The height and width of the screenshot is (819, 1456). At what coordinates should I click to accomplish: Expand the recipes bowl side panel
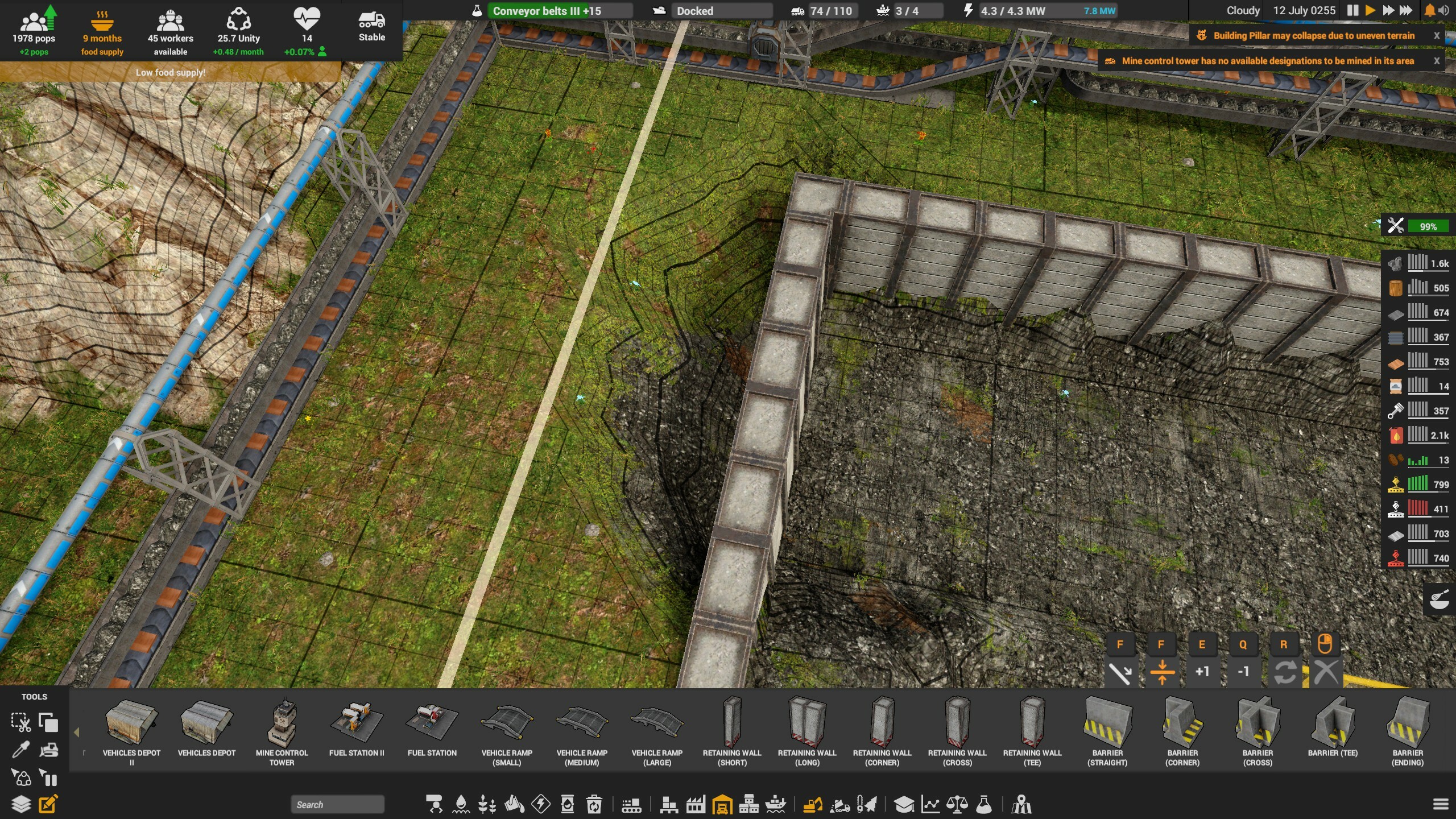pyautogui.click(x=1439, y=599)
